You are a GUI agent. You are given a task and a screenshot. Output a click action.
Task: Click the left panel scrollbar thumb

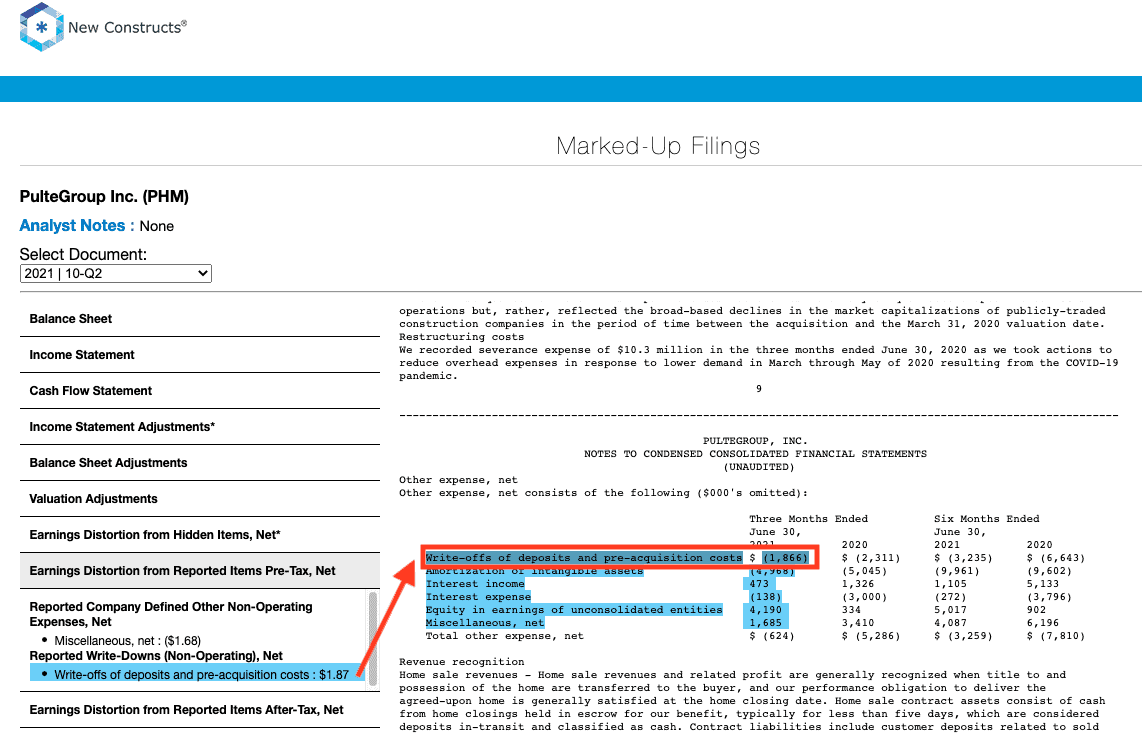click(373, 639)
